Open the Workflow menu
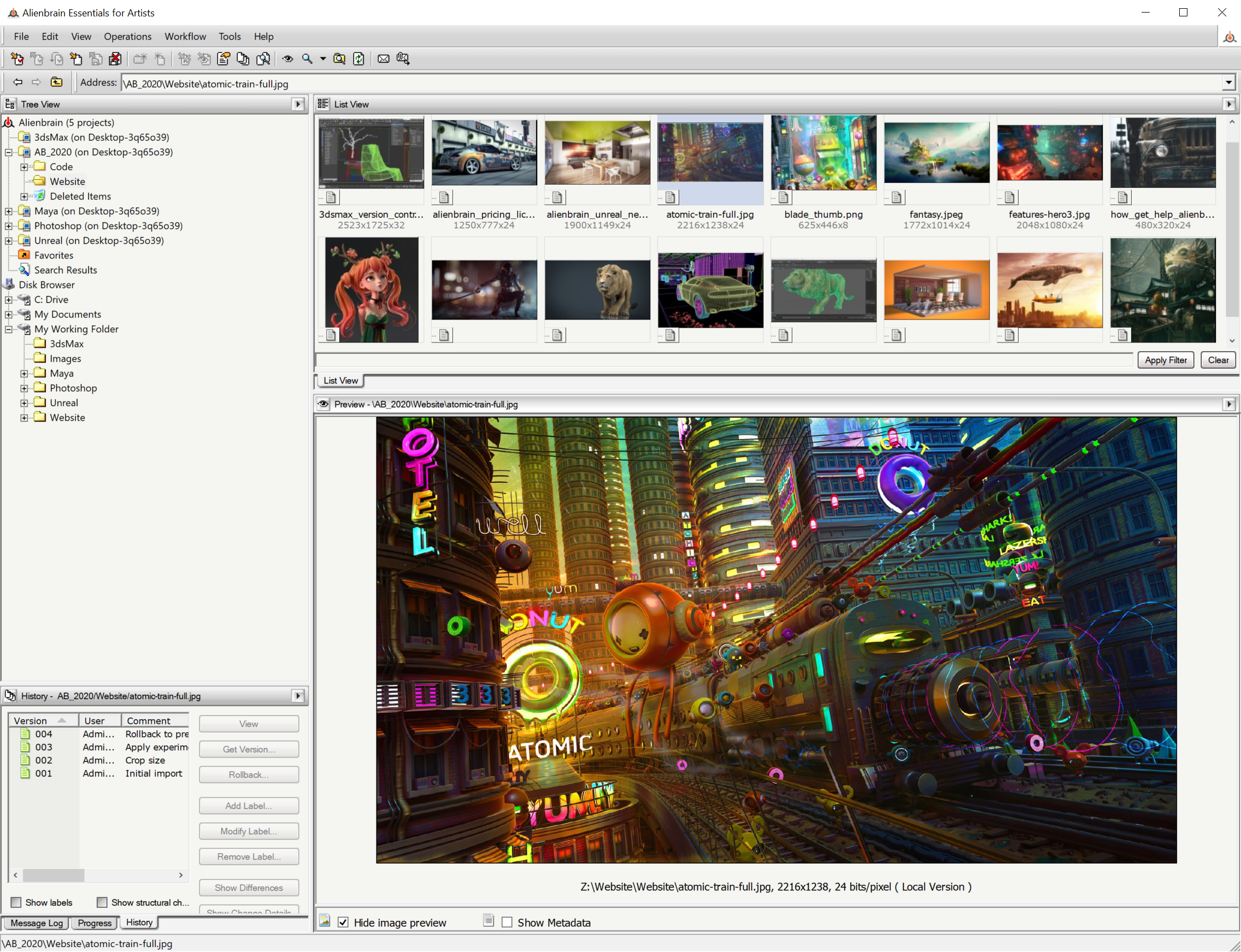This screenshot has width=1241, height=952. click(185, 36)
